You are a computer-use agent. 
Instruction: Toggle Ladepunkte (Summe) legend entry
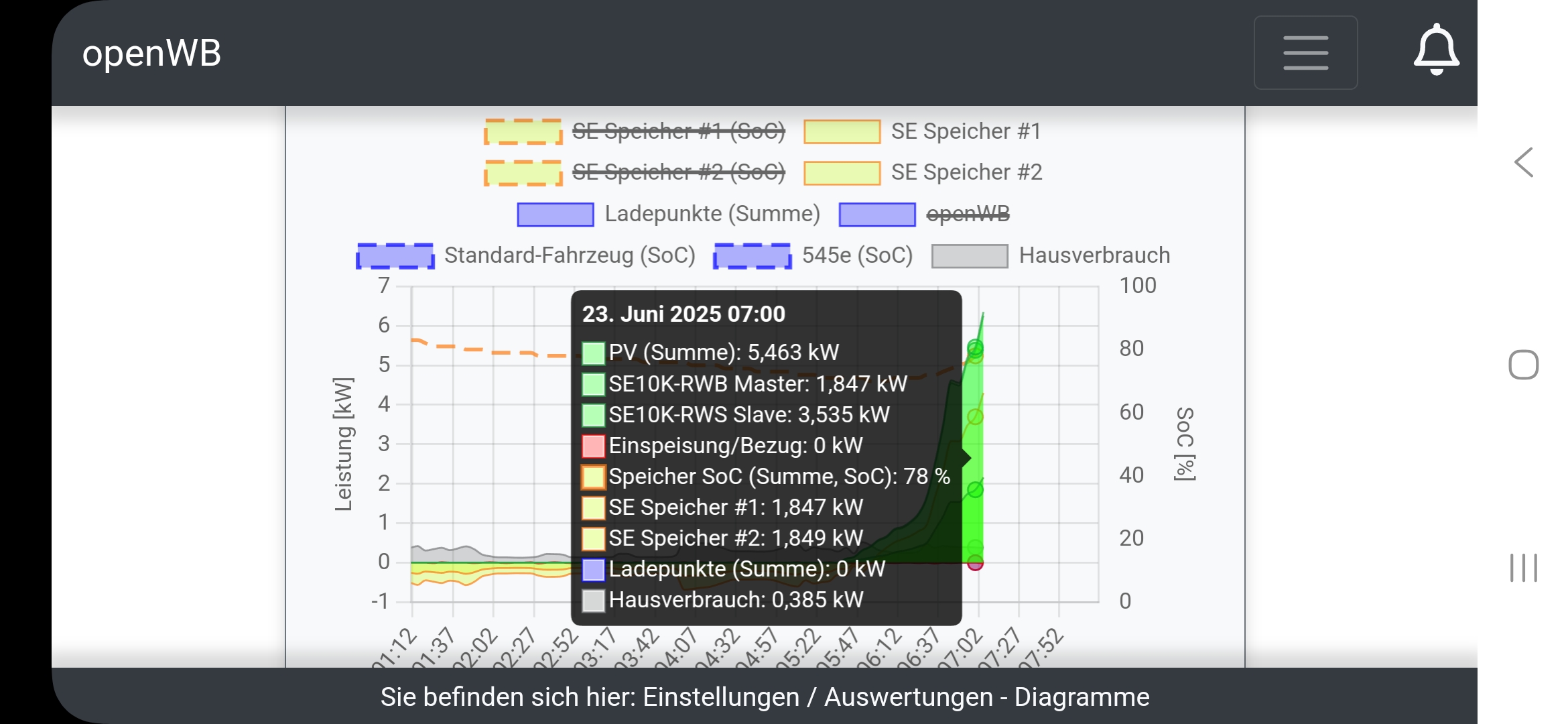pos(712,214)
